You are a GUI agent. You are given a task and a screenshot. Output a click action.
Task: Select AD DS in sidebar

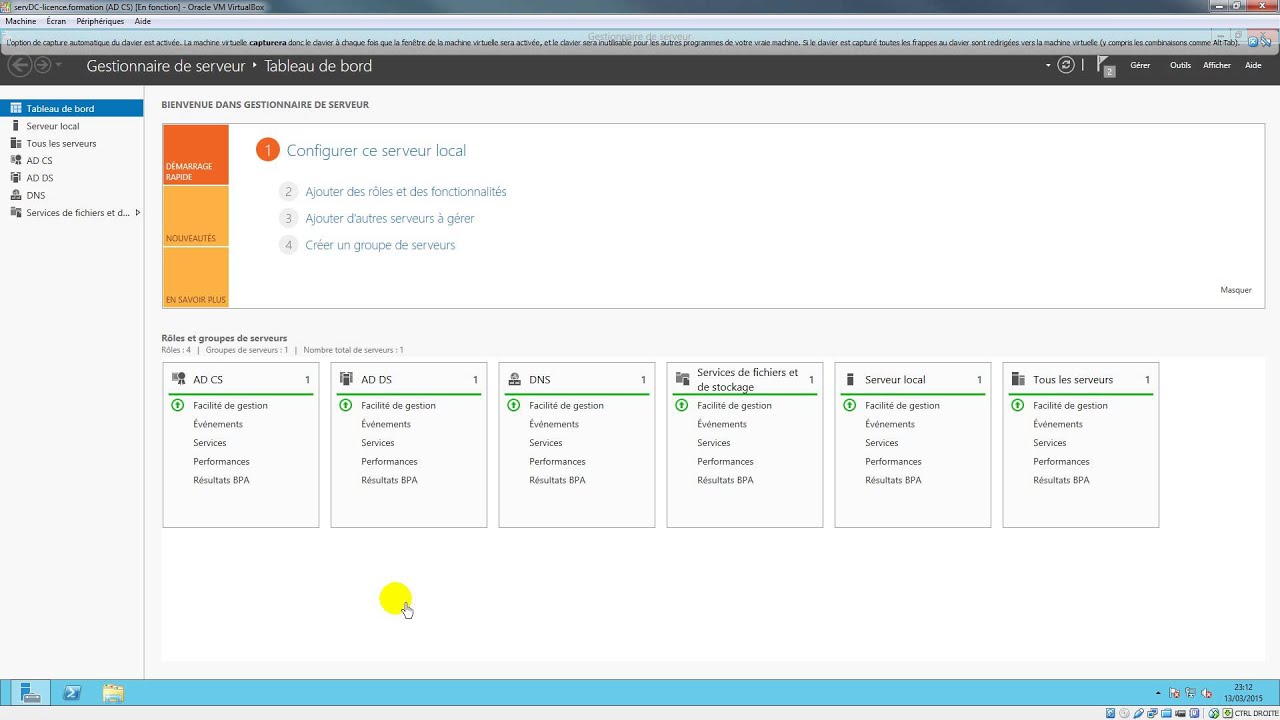tap(72, 178)
